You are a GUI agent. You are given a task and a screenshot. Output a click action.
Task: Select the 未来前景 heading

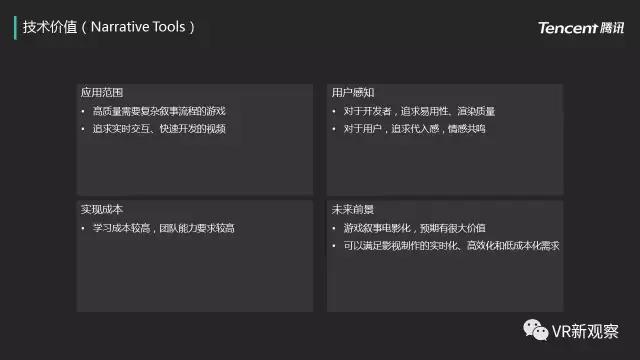[x=353, y=210]
